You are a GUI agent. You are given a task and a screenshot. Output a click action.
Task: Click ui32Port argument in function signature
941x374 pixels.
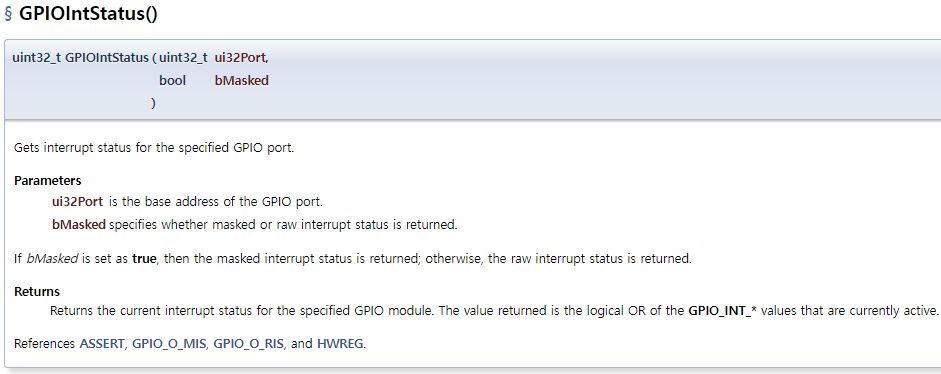(x=241, y=58)
